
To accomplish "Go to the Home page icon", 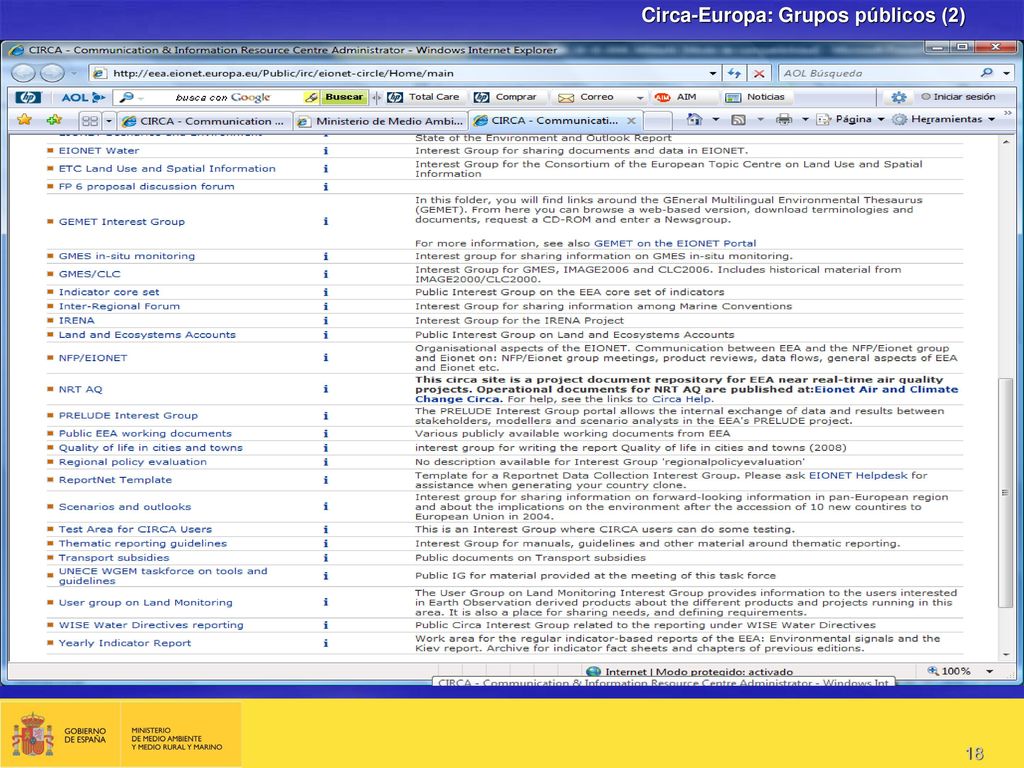I will [694, 120].
